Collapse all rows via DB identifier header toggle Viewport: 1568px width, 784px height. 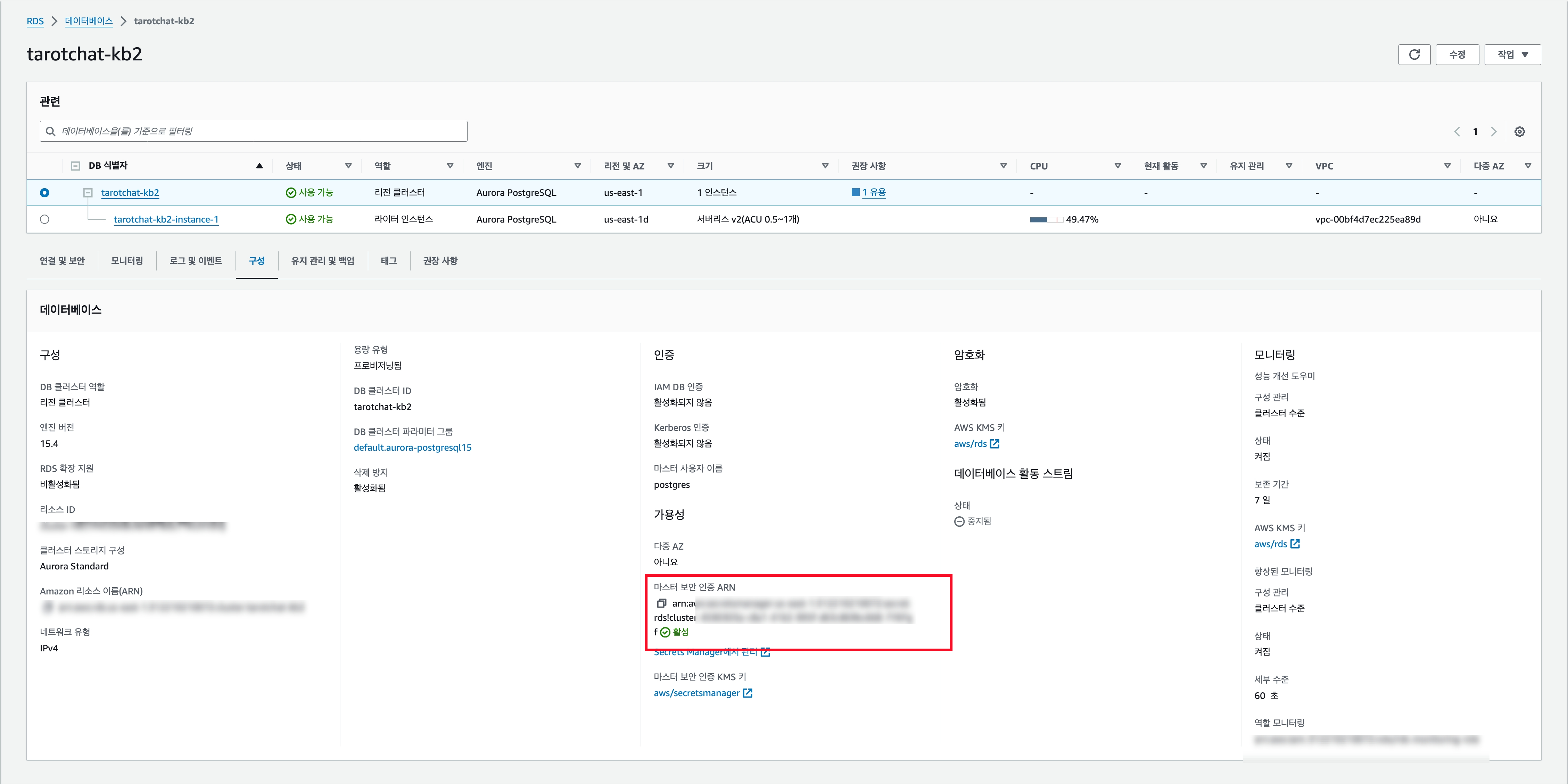click(x=75, y=165)
